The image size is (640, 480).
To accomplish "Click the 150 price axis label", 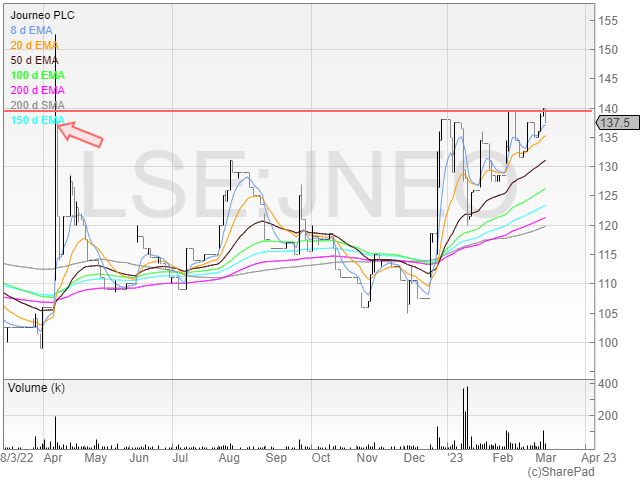I will [608, 50].
